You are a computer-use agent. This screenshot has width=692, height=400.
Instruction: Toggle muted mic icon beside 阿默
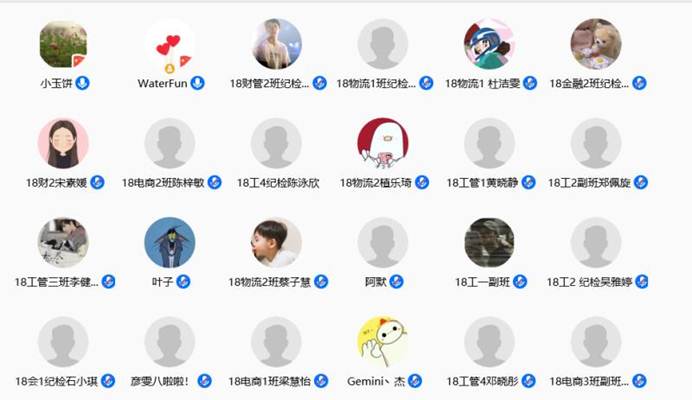click(x=396, y=282)
